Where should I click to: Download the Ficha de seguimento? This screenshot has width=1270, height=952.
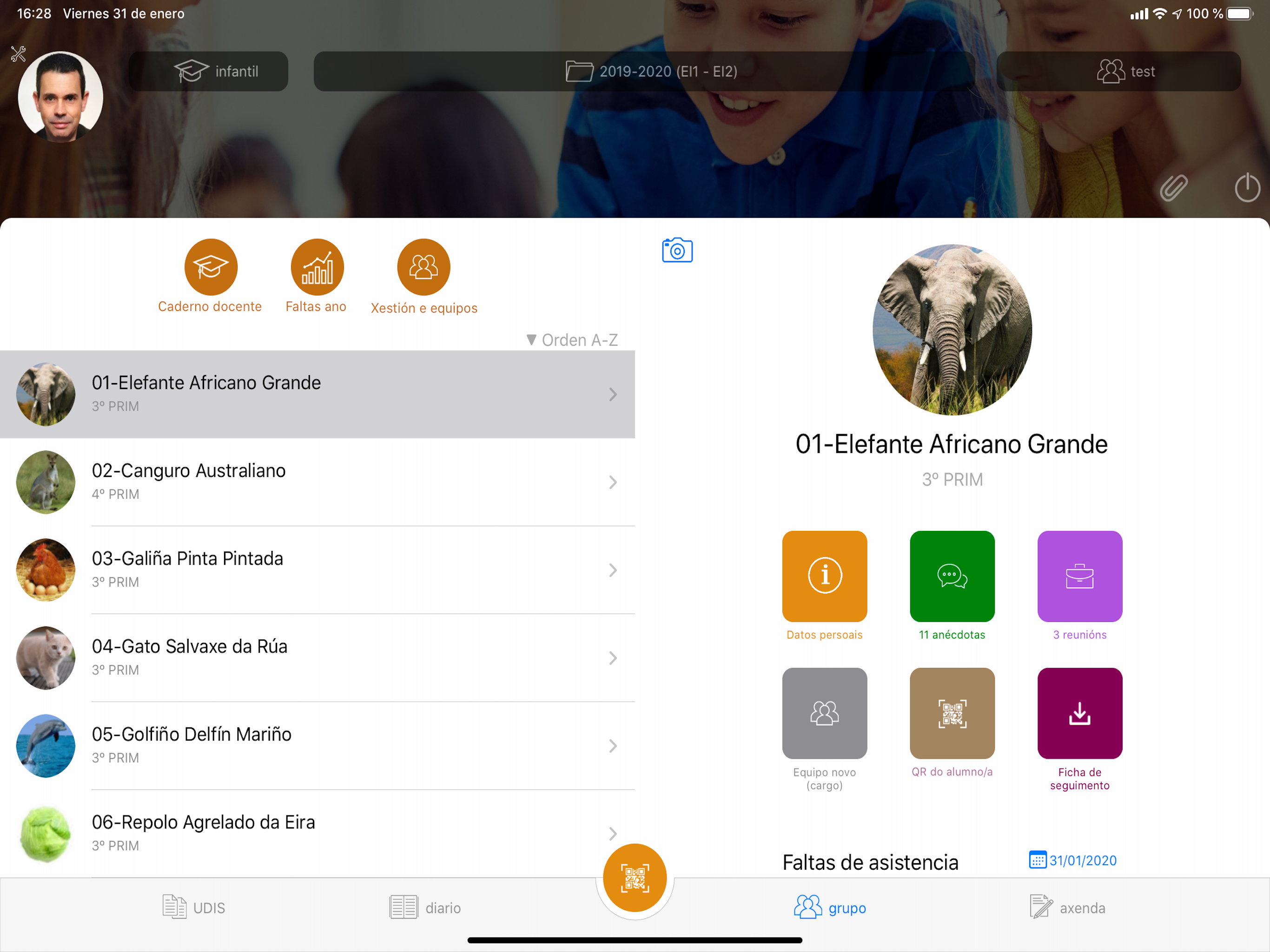[1080, 713]
